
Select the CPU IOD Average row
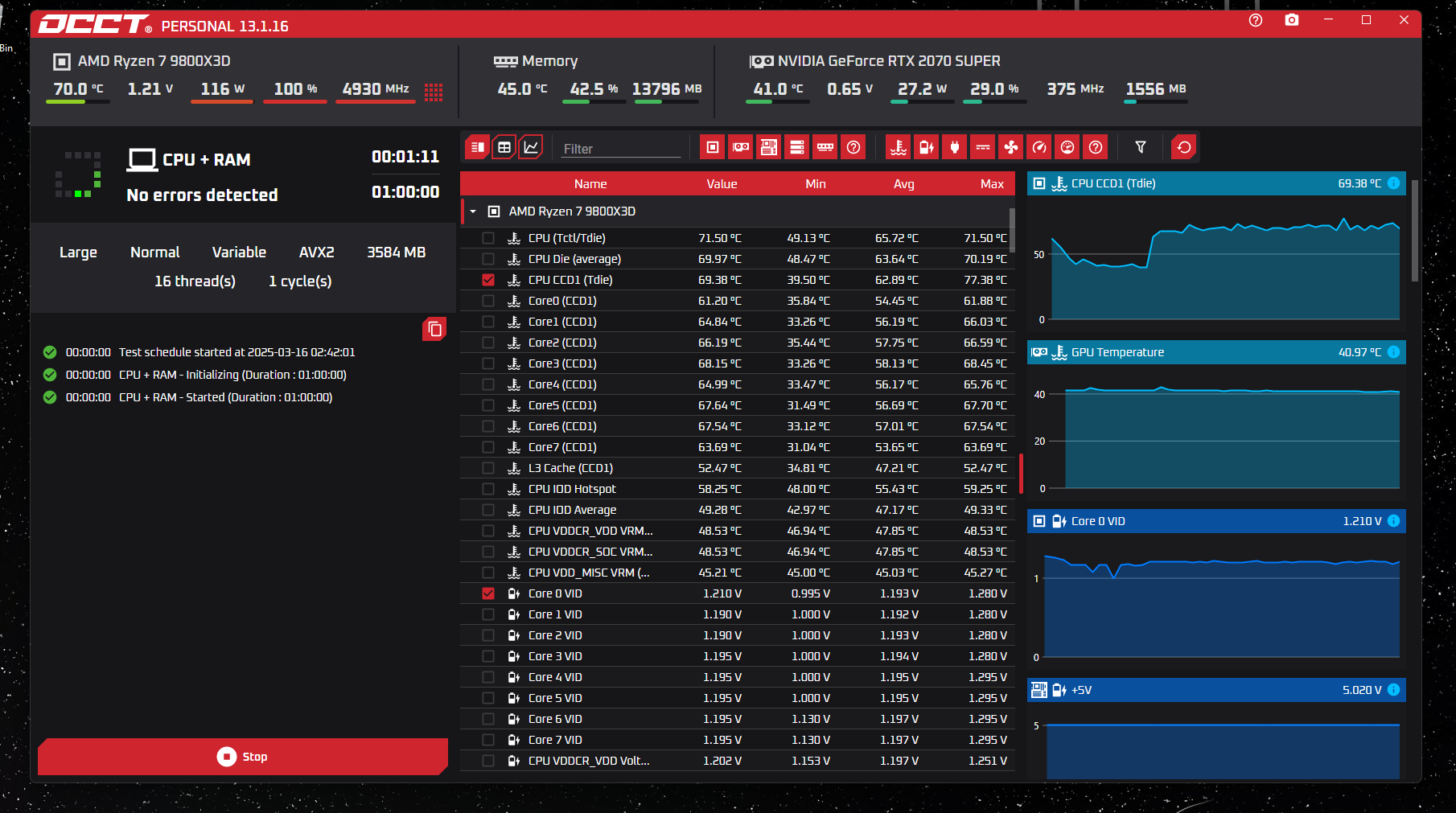[737, 510]
